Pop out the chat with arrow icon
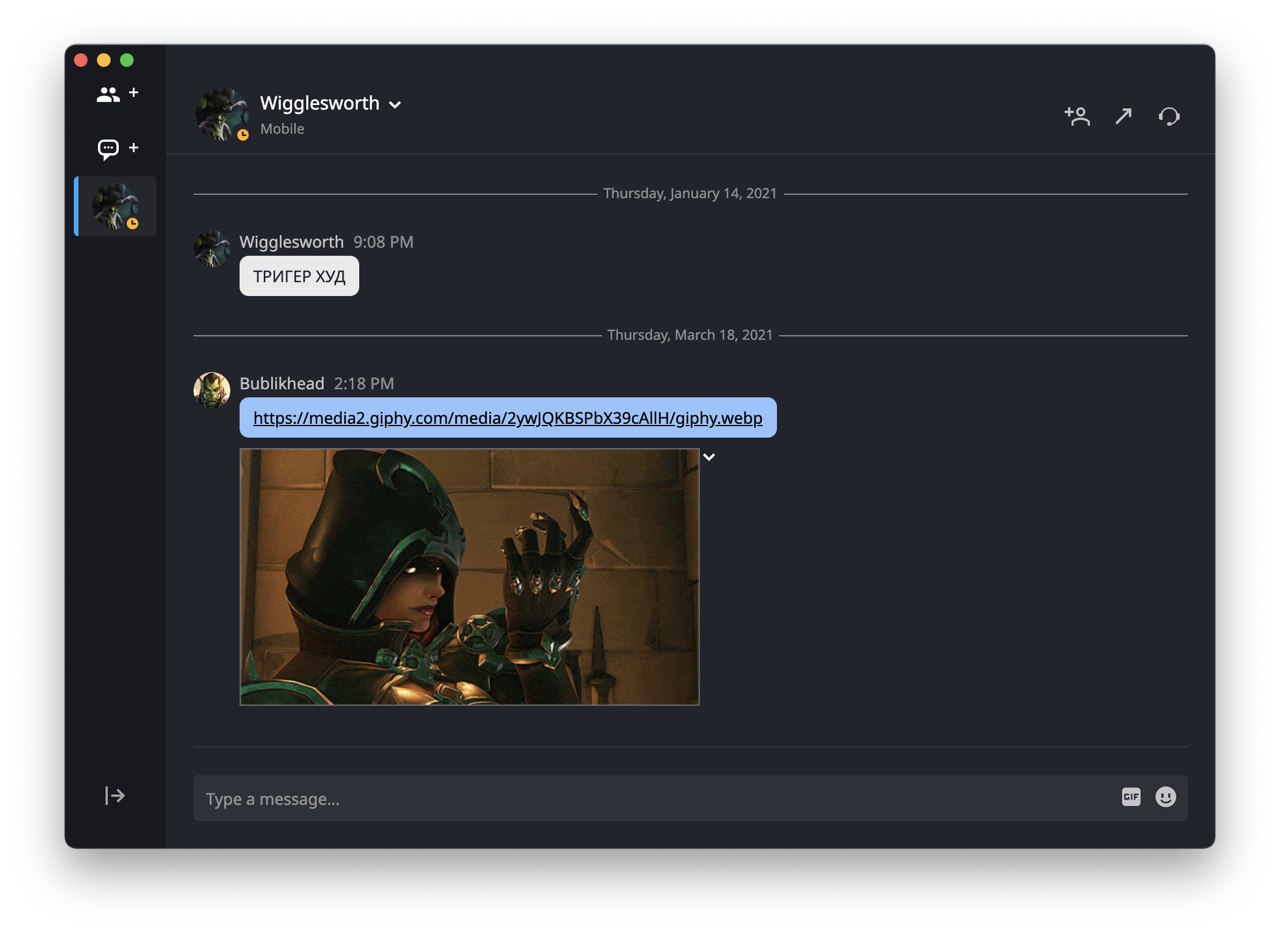Screen dimensions: 1280x934 (x=1124, y=116)
